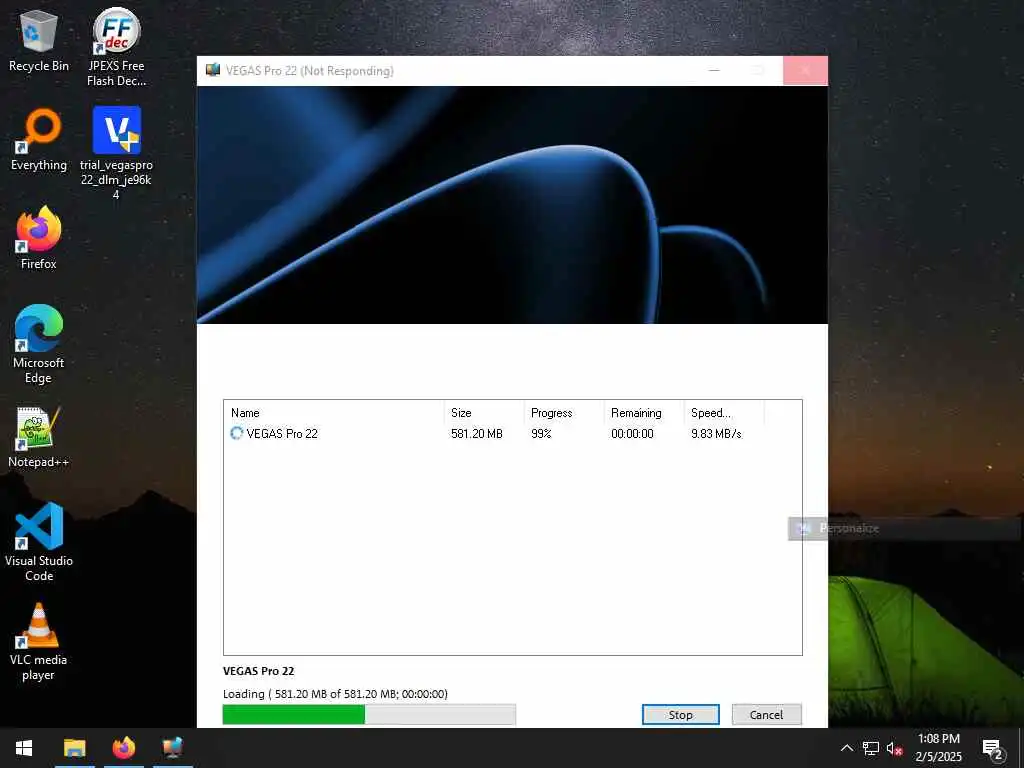Open File Explorer from the taskbar
The height and width of the screenshot is (768, 1024).
click(74, 748)
